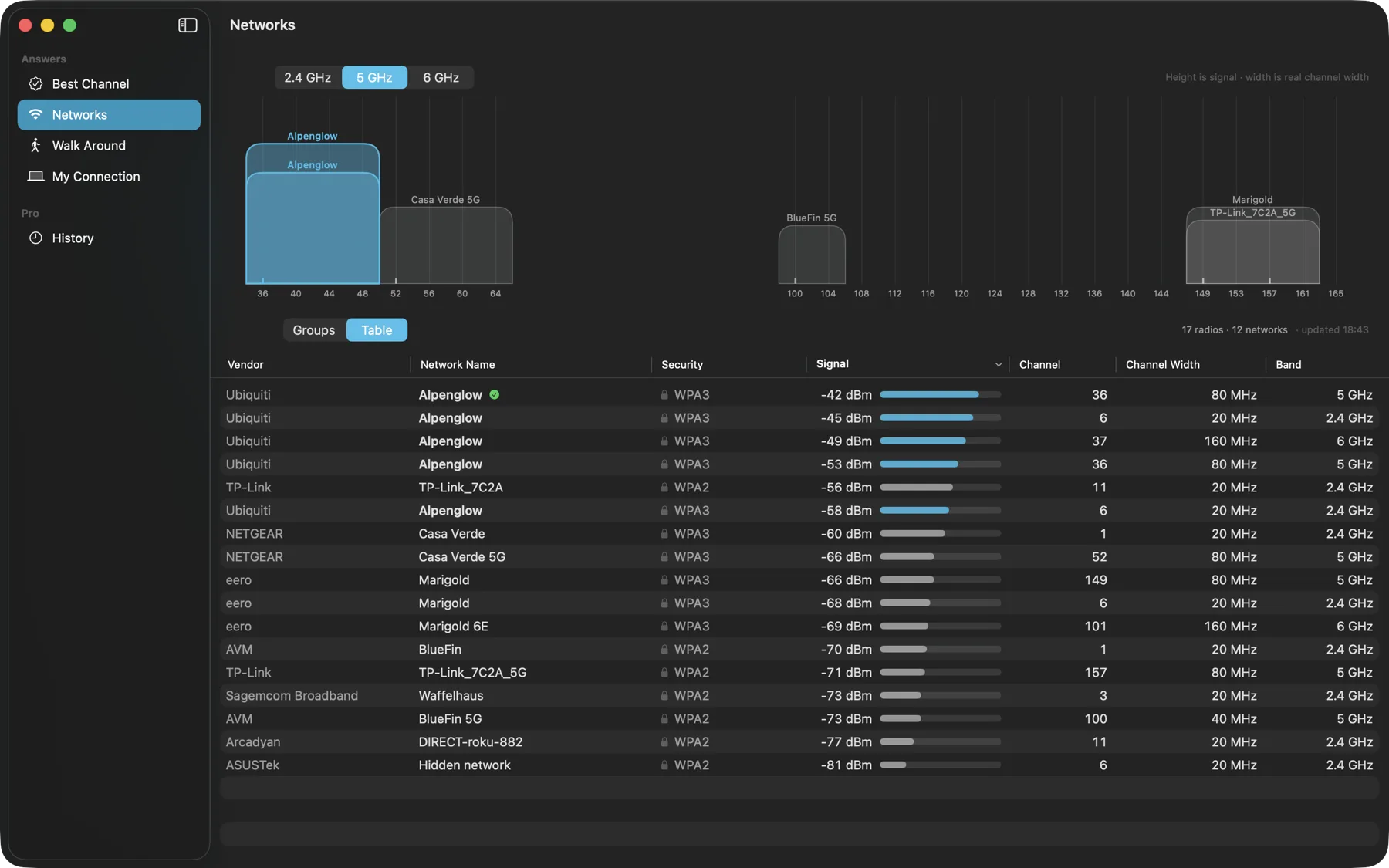This screenshot has height=868, width=1389.
Task: Click the Arcadyan vendor cell
Action: [253, 741]
